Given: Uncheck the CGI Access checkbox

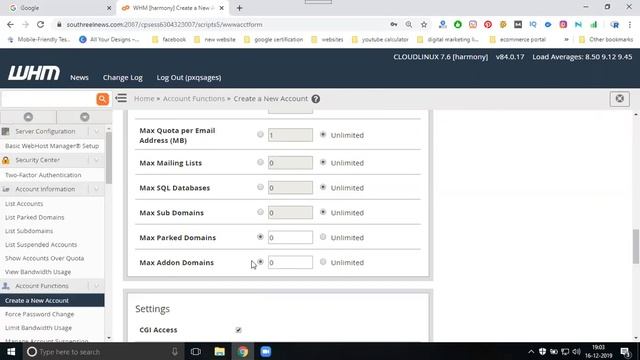Looking at the screenshot, I should point(238,330).
